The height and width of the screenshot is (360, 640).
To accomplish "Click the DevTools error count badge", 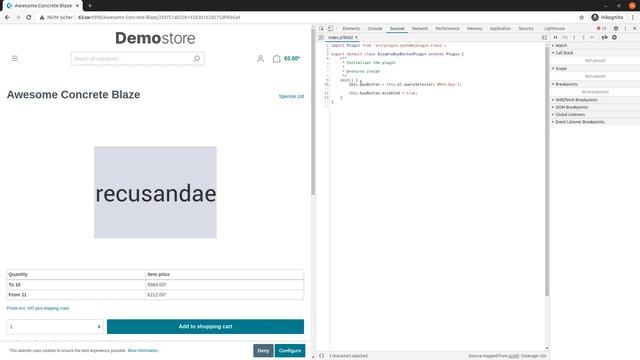I will [602, 29].
